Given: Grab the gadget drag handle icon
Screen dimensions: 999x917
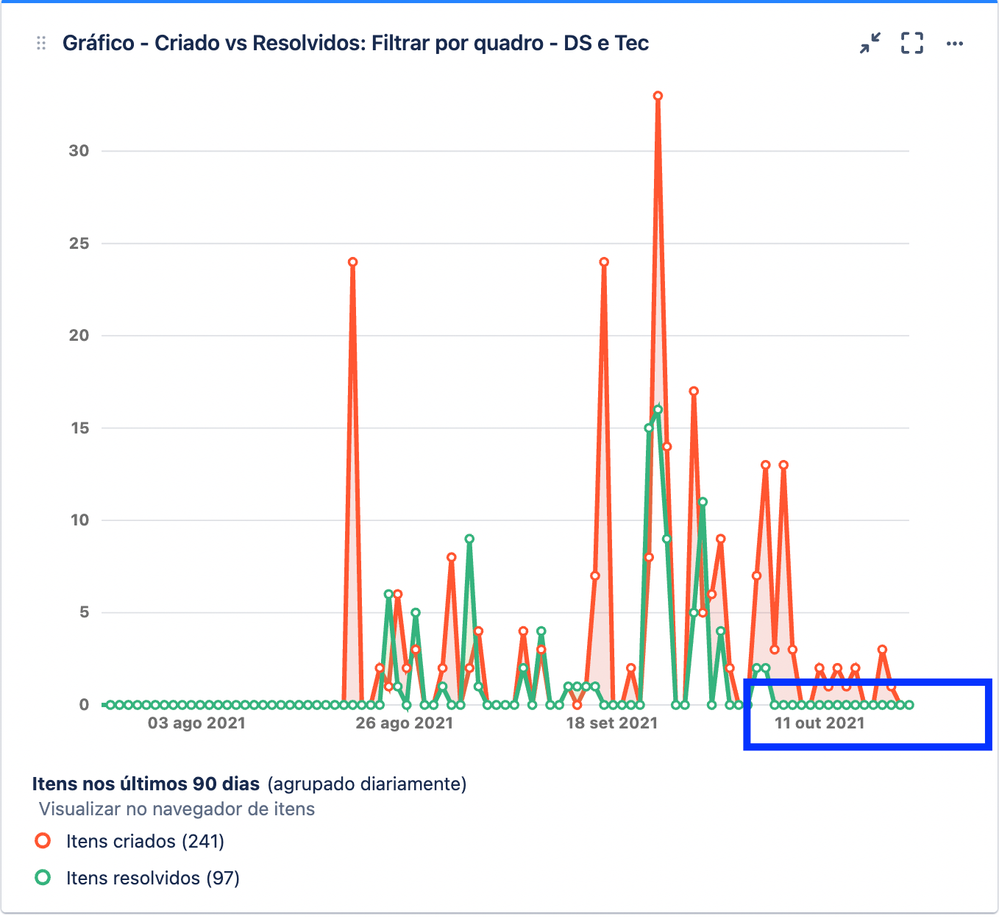Looking at the screenshot, I should pyautogui.click(x=41, y=43).
